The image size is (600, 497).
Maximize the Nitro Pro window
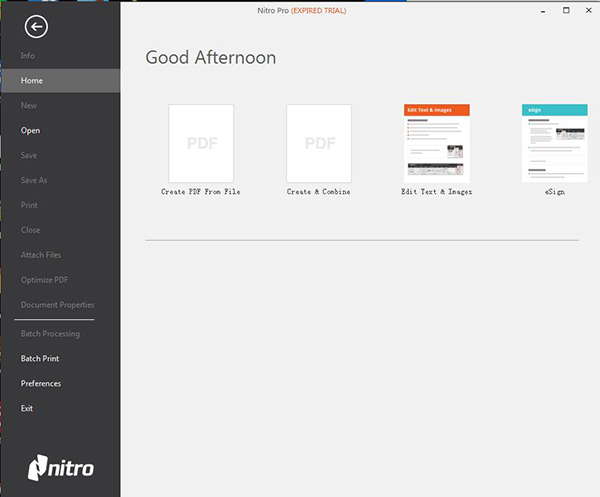pos(566,10)
